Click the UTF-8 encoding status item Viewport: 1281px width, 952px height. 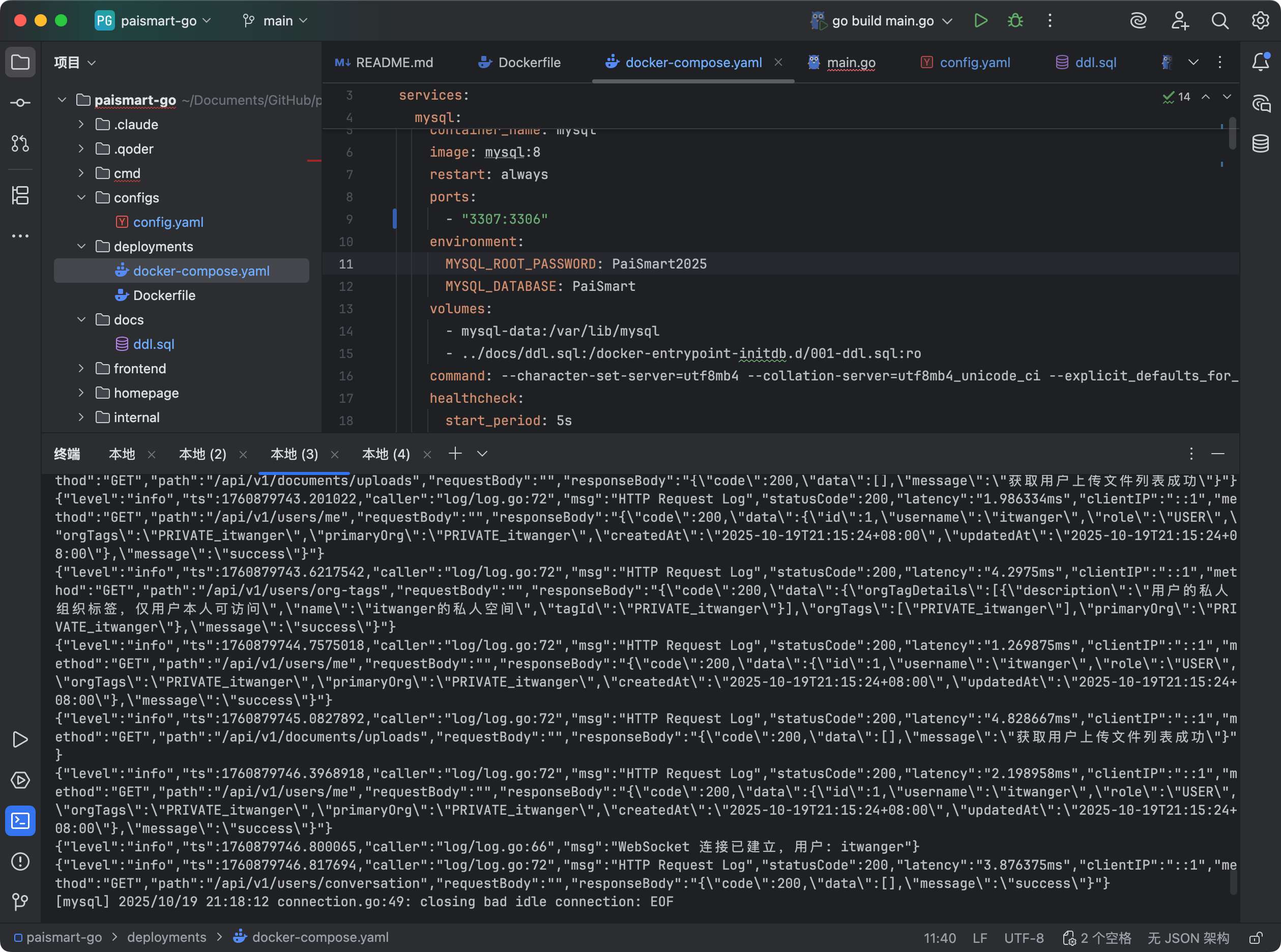pos(1023,938)
